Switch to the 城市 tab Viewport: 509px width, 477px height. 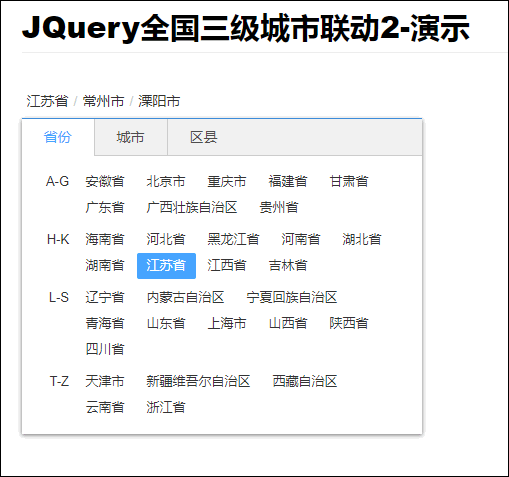click(x=131, y=137)
